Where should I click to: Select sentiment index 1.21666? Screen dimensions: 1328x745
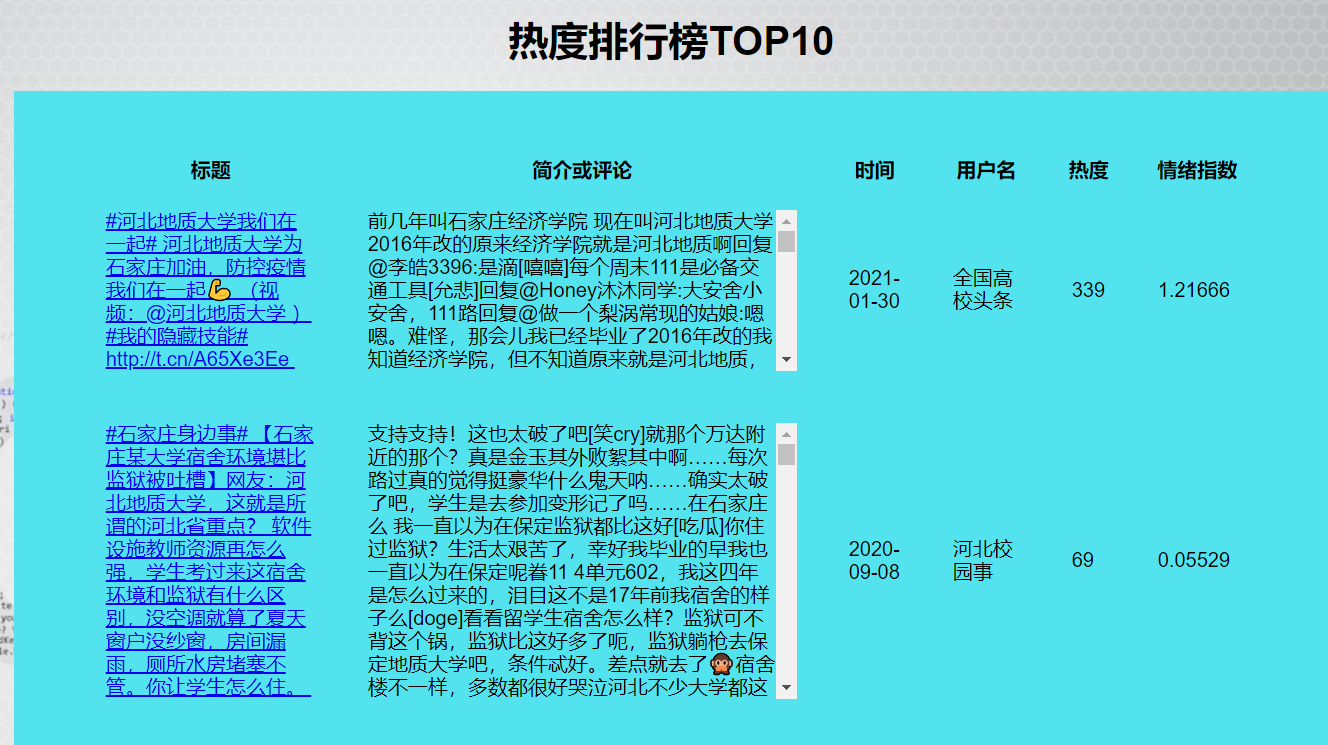[1194, 290]
